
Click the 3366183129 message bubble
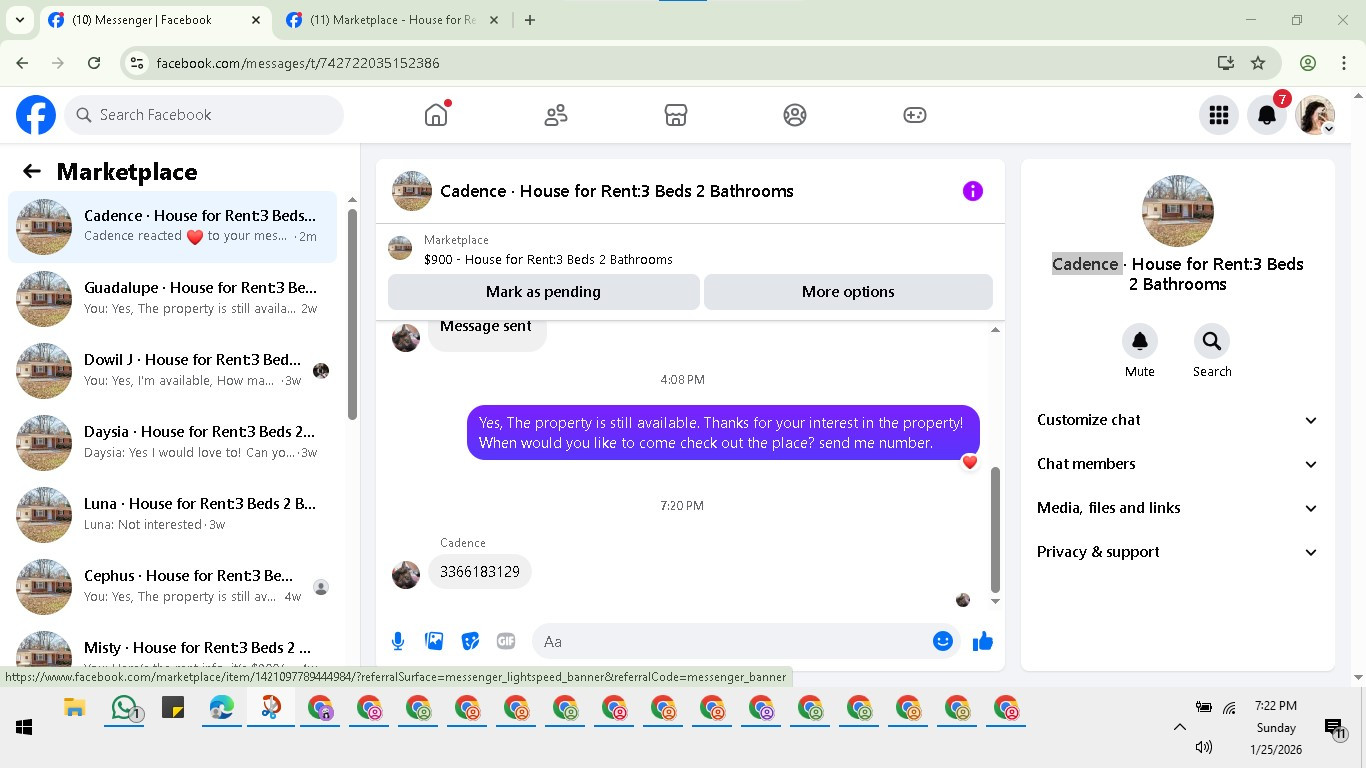click(x=480, y=572)
